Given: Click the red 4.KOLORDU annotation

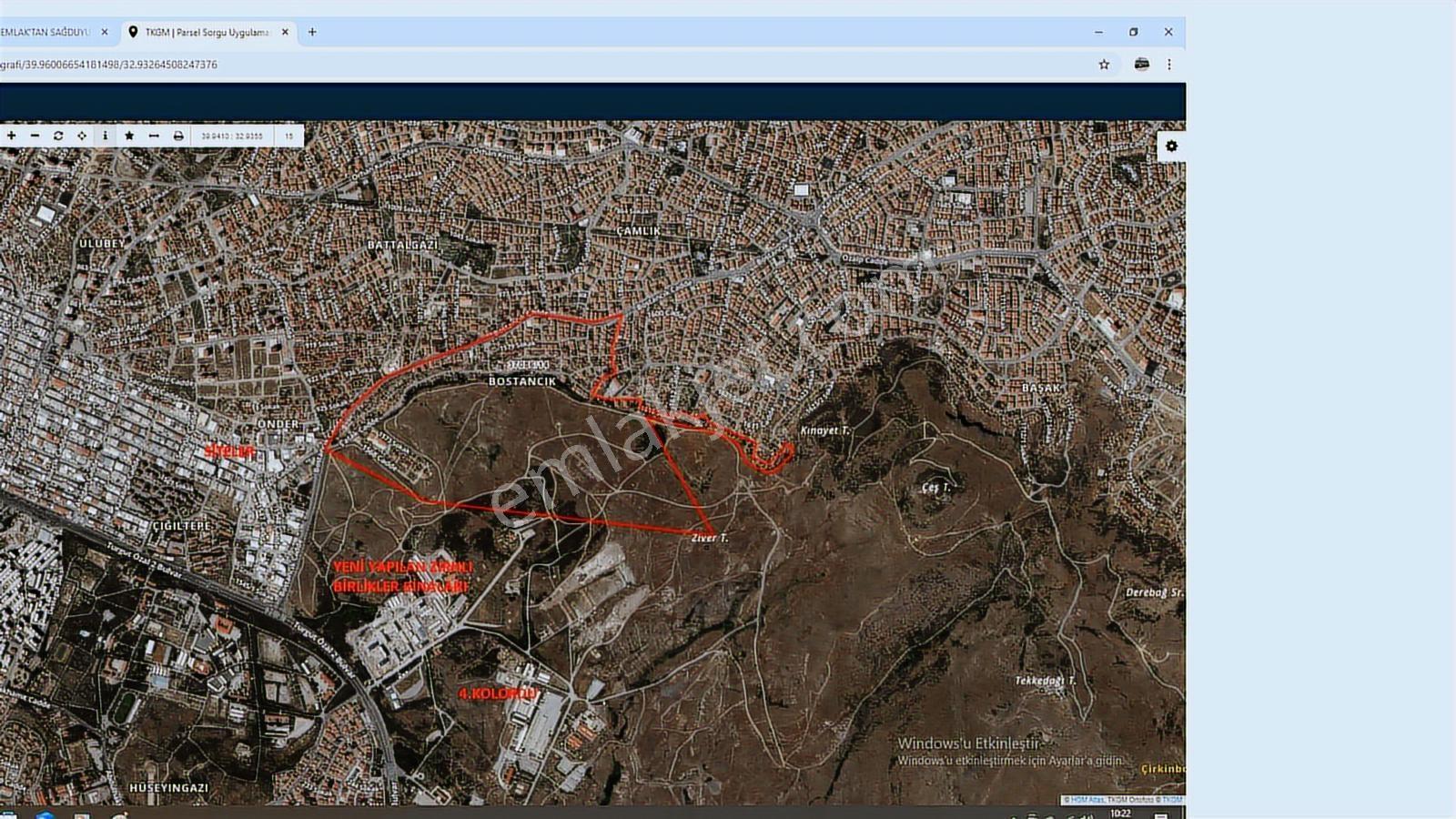Looking at the screenshot, I should click(498, 693).
